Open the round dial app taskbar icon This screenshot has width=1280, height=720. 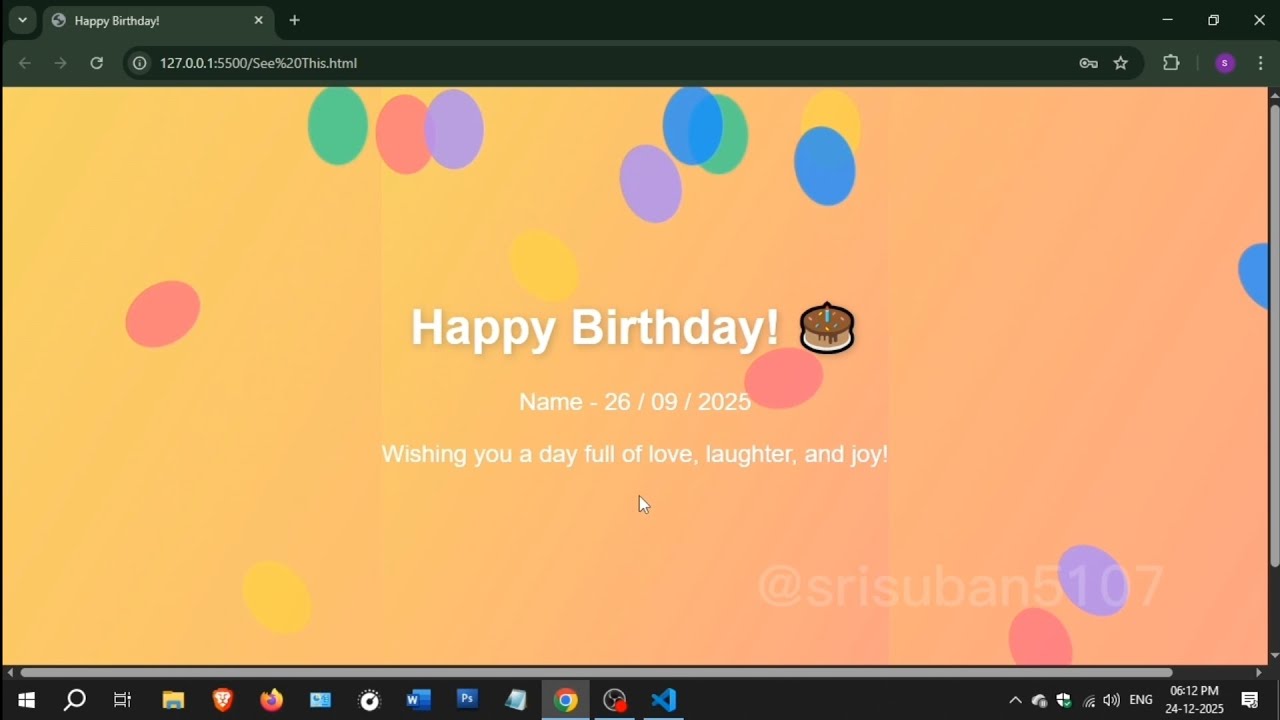point(370,700)
